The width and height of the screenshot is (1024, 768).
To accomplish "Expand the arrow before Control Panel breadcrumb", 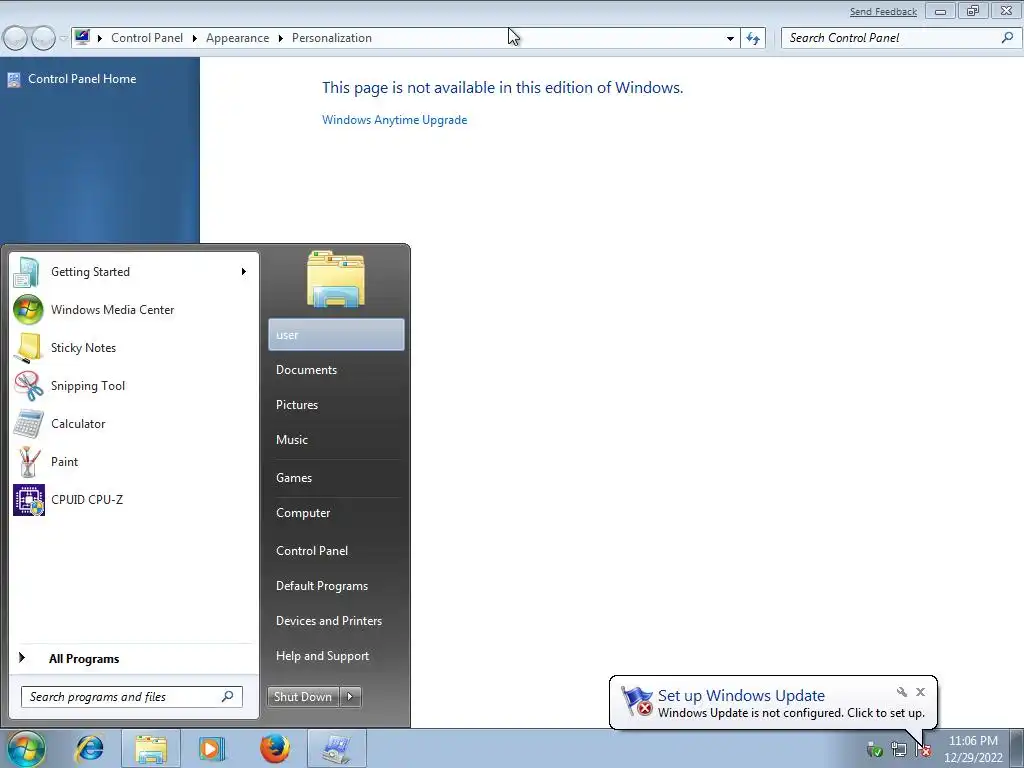I will click(x=100, y=39).
